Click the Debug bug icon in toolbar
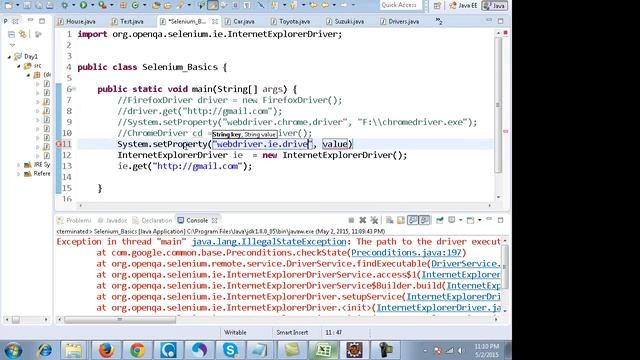Image resolution: width=640 pixels, height=360 pixels. click(65, 5)
